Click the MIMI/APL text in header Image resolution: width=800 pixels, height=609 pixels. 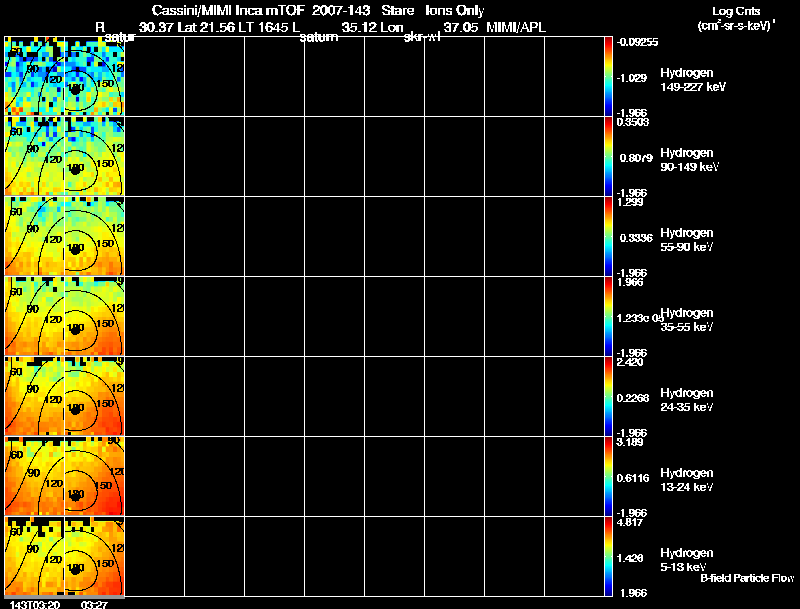516,27
